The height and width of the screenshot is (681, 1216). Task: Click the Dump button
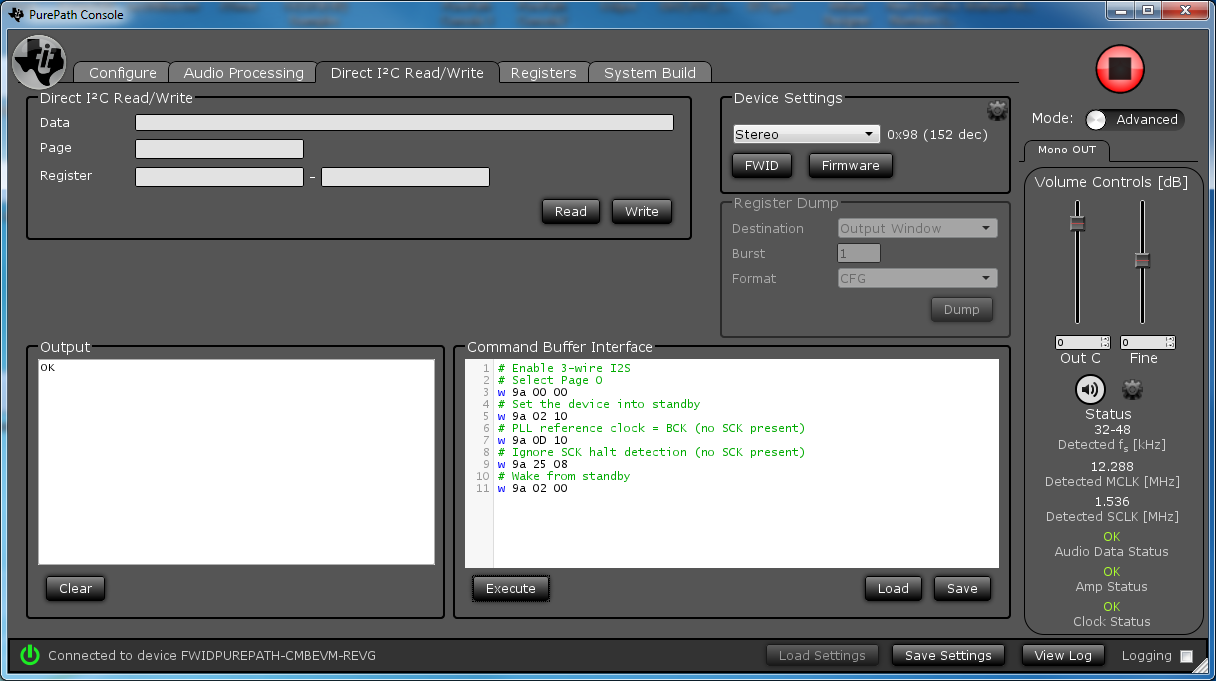[x=961, y=309]
